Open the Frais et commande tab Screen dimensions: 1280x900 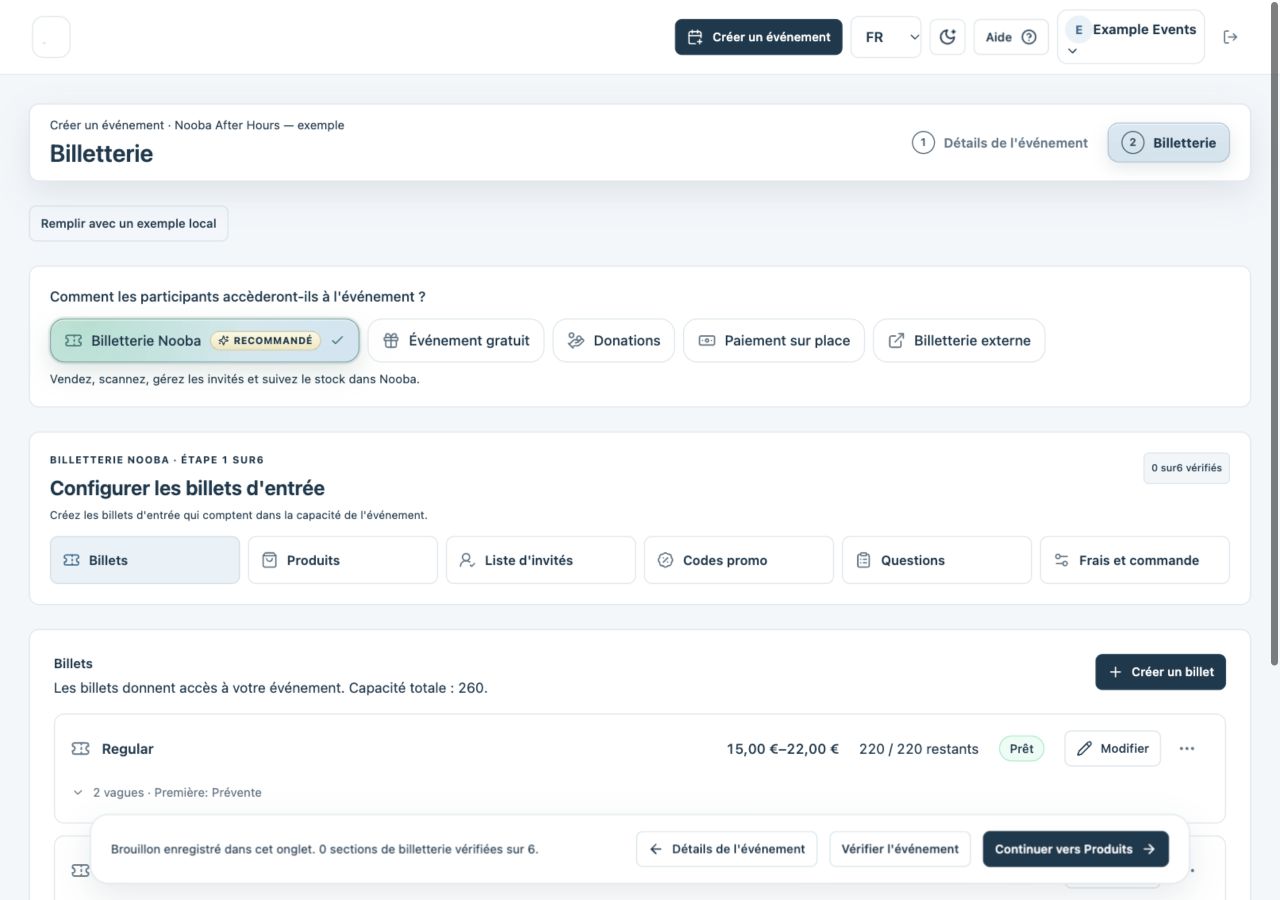(1135, 560)
